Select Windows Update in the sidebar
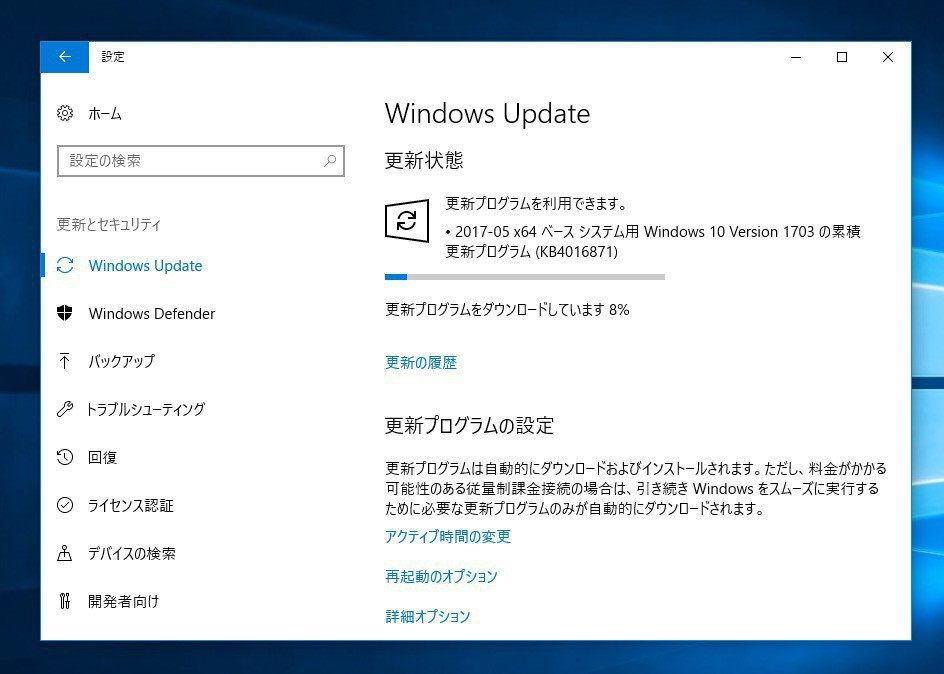 coord(145,265)
